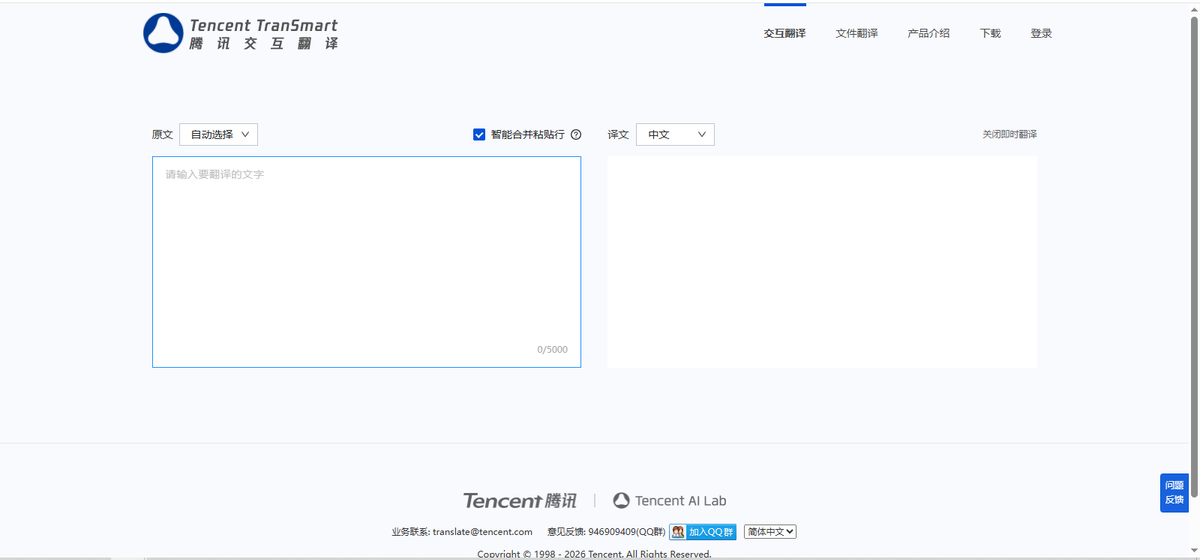This screenshot has width=1200, height=560.
Task: Click the Tencent AI Lab logo
Action: (670, 500)
